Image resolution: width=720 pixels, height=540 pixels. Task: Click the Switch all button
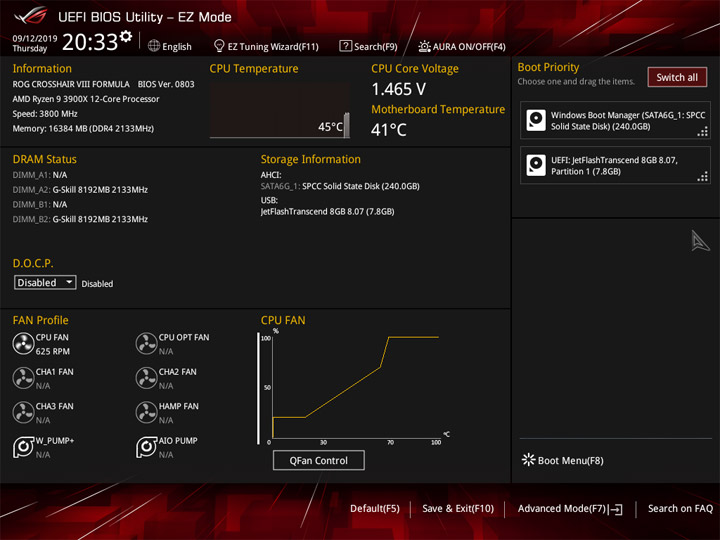point(677,77)
